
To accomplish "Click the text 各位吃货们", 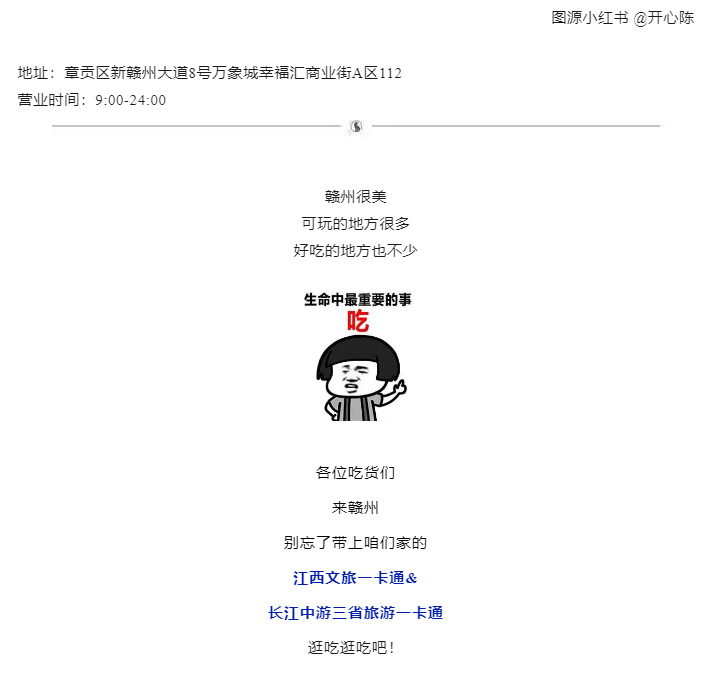I will click(355, 473).
